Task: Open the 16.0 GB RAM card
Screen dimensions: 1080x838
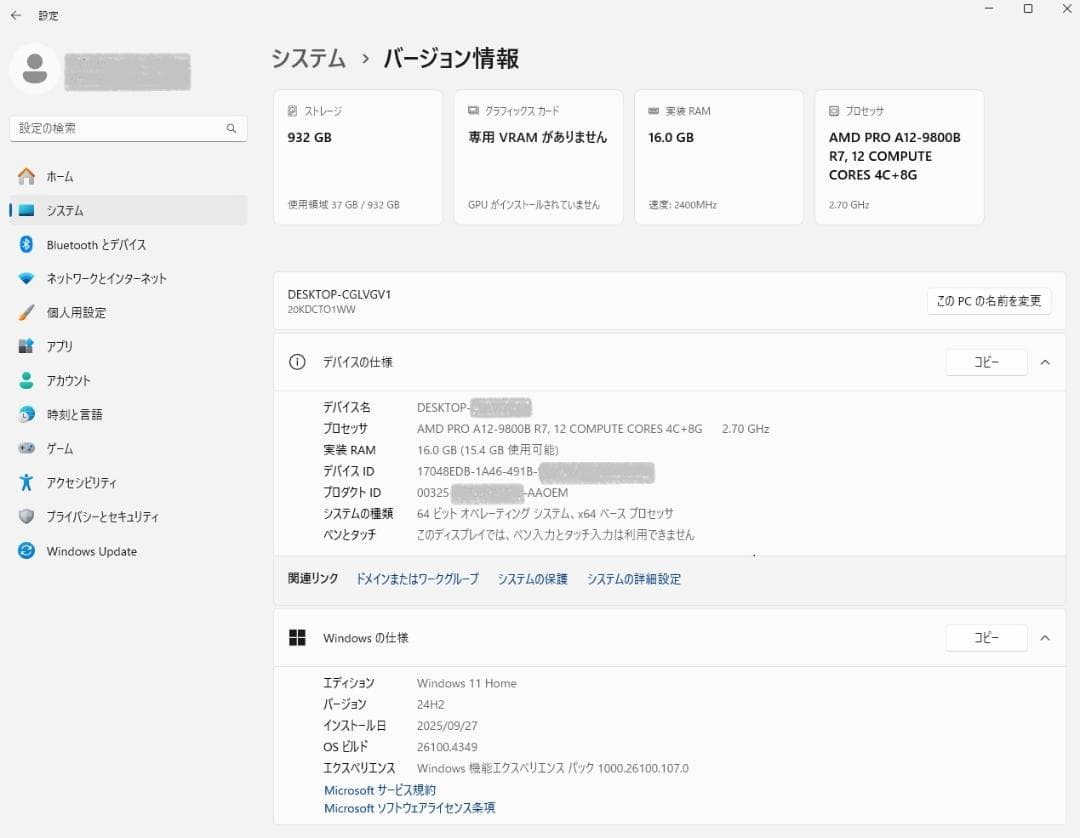Action: pyautogui.click(x=719, y=157)
